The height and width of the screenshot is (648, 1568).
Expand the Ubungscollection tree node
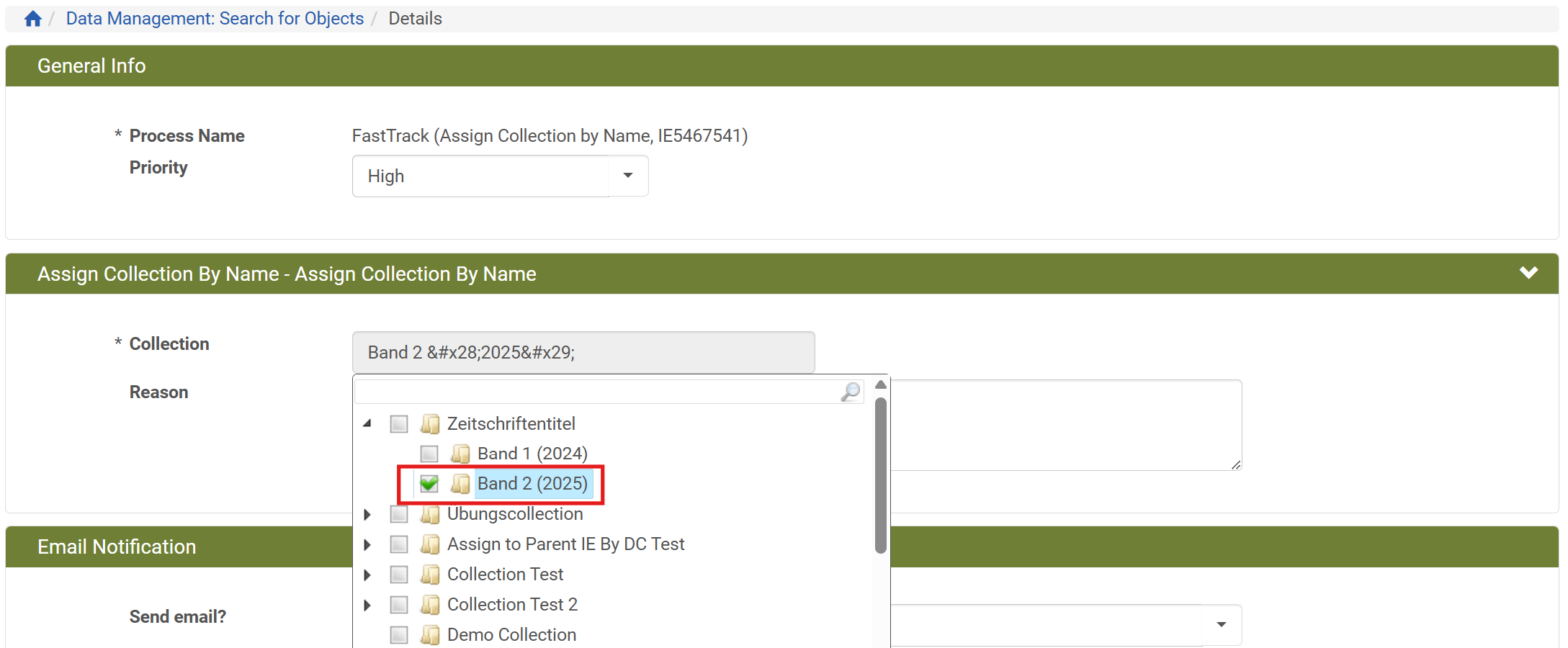click(367, 514)
